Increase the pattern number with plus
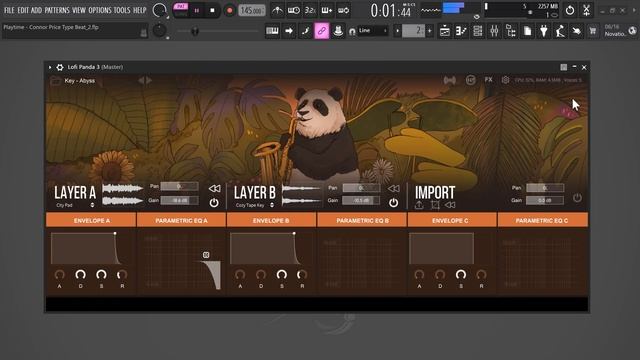The image size is (640, 360). click(429, 31)
